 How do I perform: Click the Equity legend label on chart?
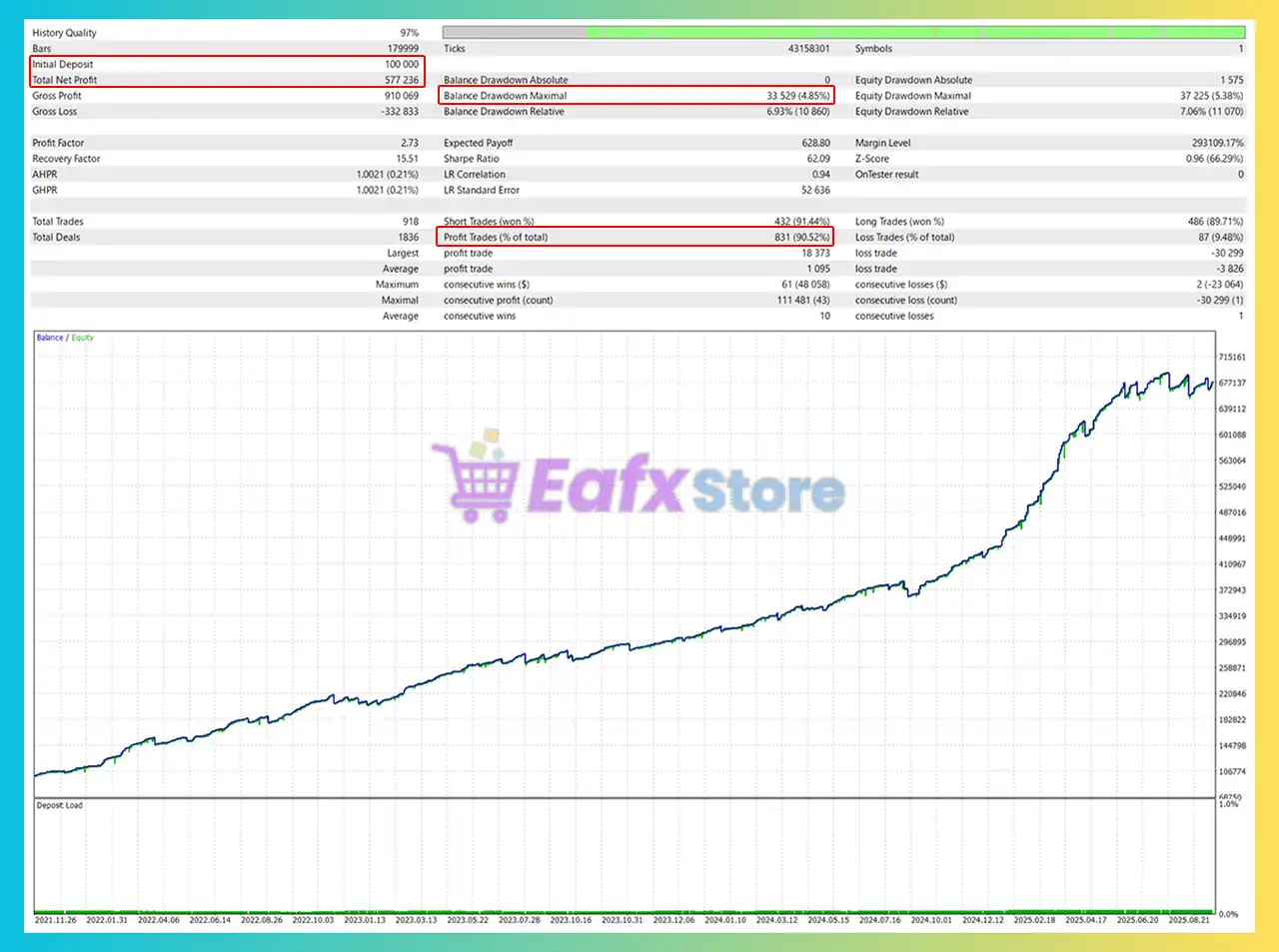point(82,338)
